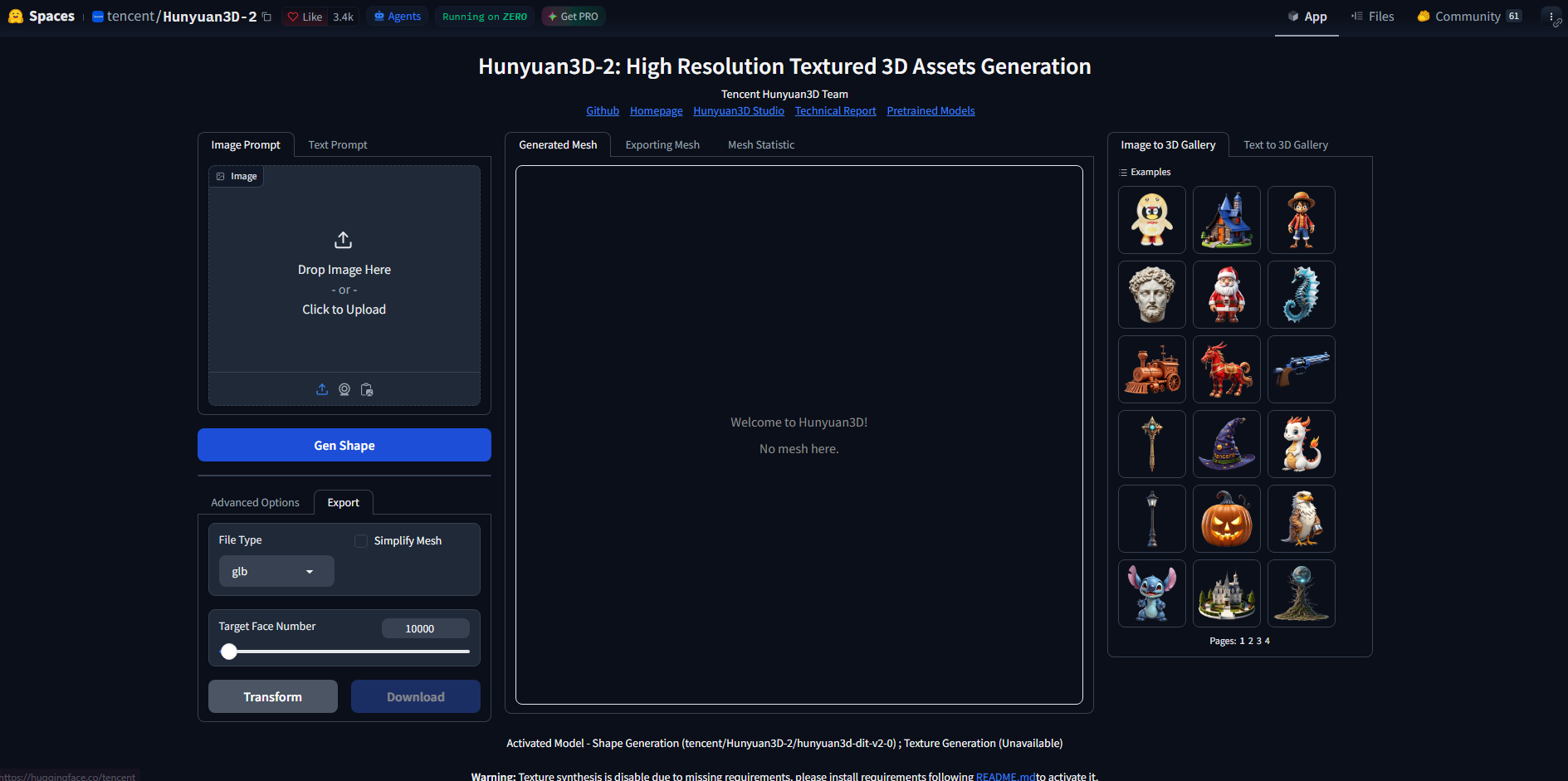Open the Text to 3D Gallery tab
The image size is (1568, 781).
1286,144
